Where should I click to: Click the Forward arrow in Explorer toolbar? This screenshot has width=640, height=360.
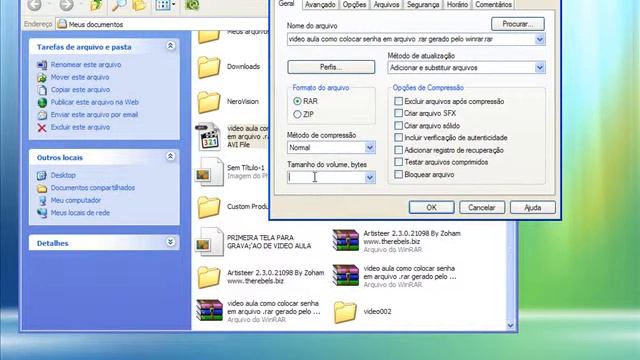pyautogui.click(x=66, y=5)
